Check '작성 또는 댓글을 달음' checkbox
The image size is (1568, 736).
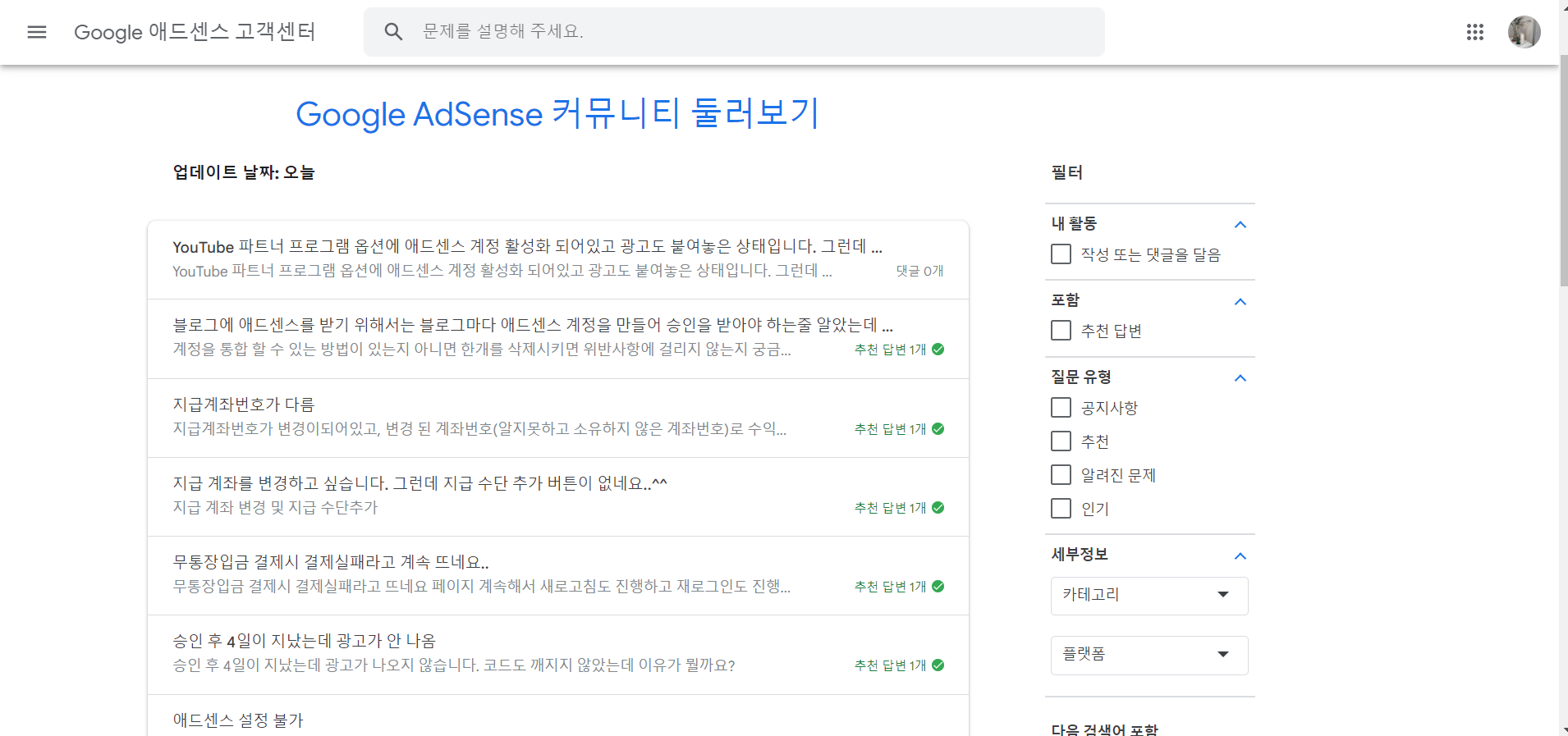coord(1061,254)
